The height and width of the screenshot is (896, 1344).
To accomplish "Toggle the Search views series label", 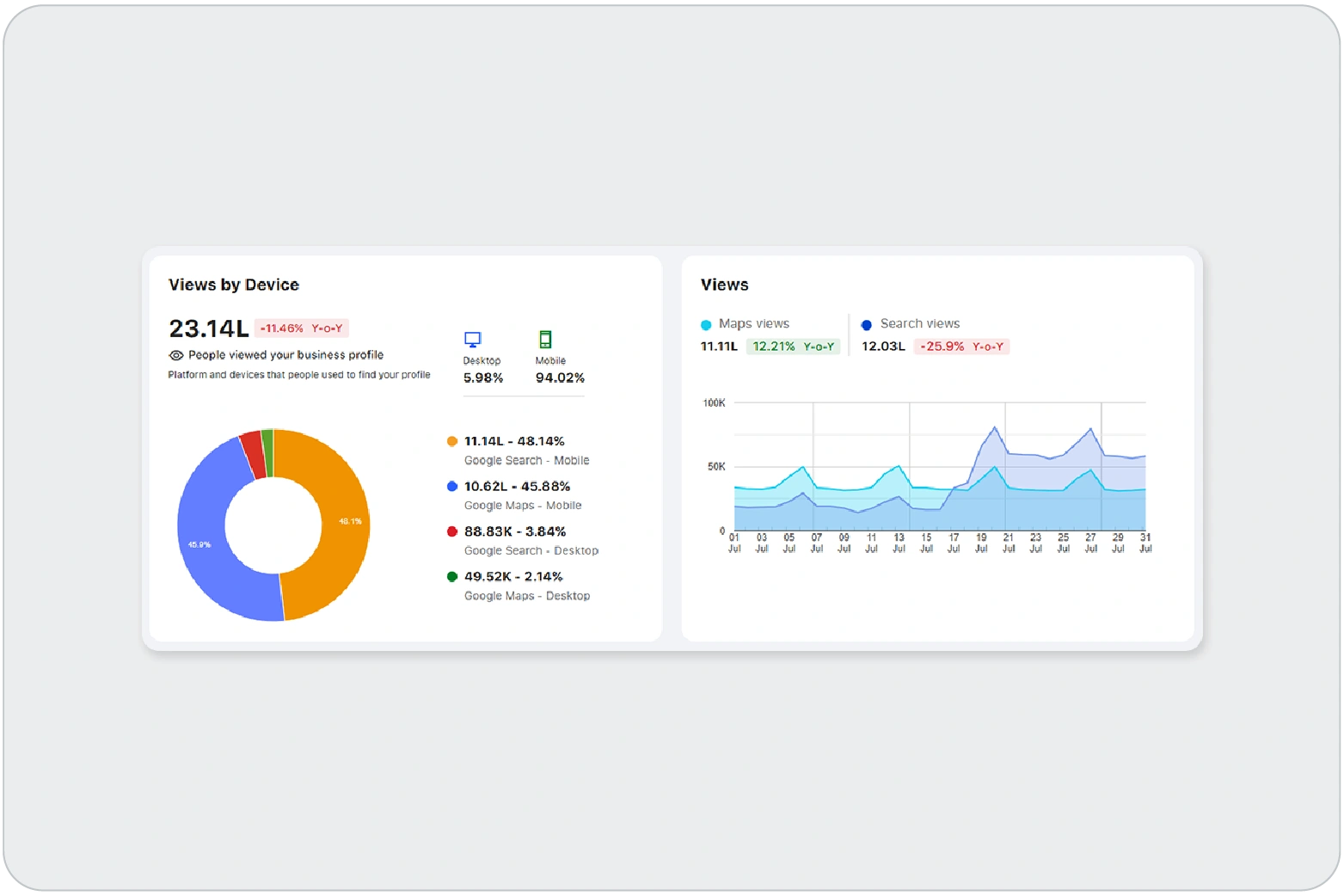I will [919, 323].
